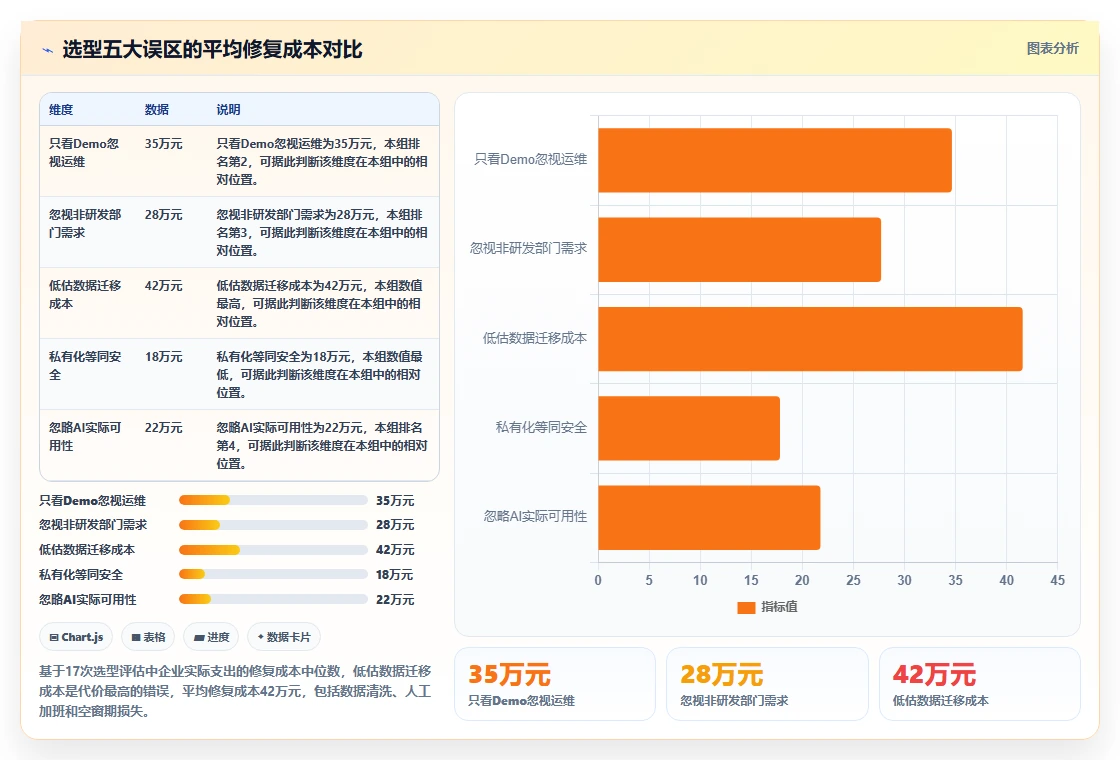Click the 忽视非研发部门需求 chart bar
Image resolution: width=1120 pixels, height=760 pixels.
739,249
